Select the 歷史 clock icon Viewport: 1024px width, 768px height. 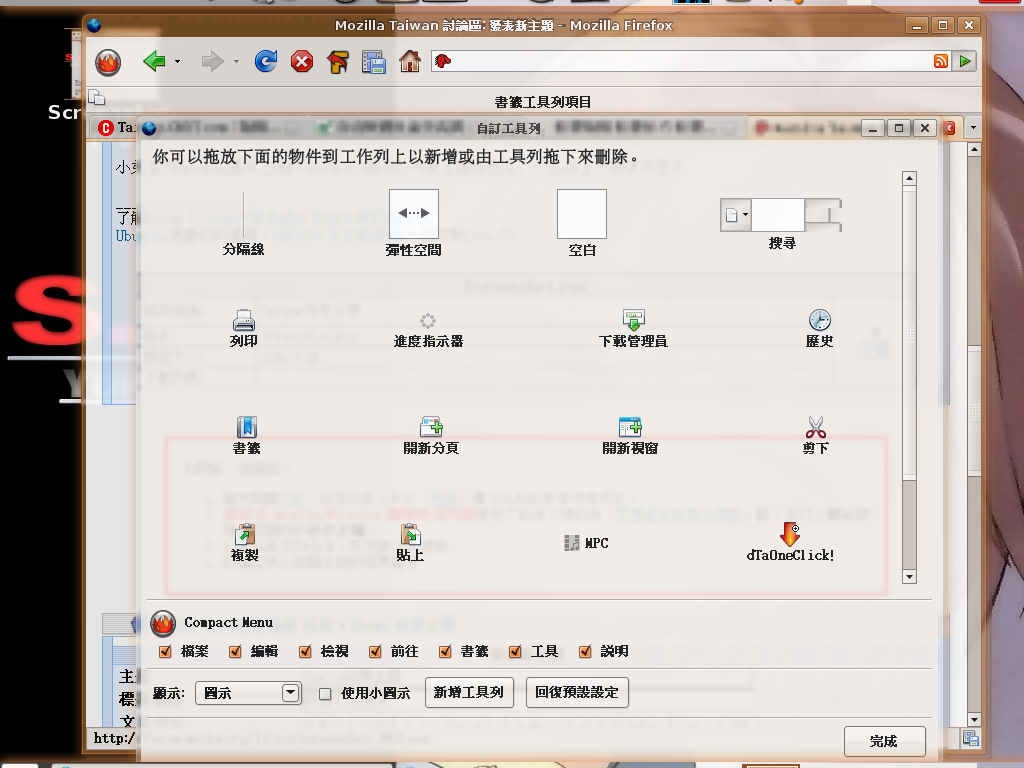click(x=820, y=319)
